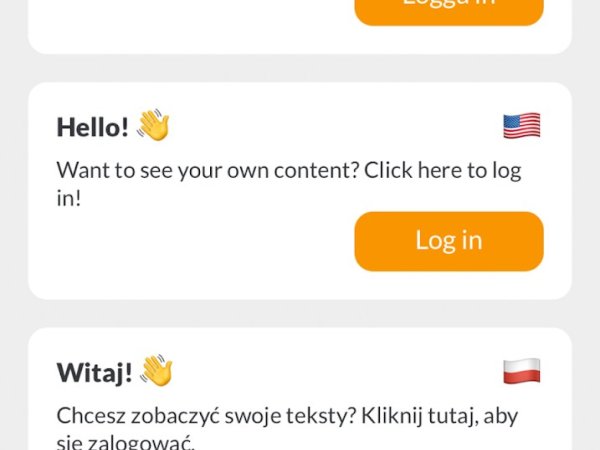Select the Hello! heading text
Viewport: 600px width, 450px height.
pos(93,127)
